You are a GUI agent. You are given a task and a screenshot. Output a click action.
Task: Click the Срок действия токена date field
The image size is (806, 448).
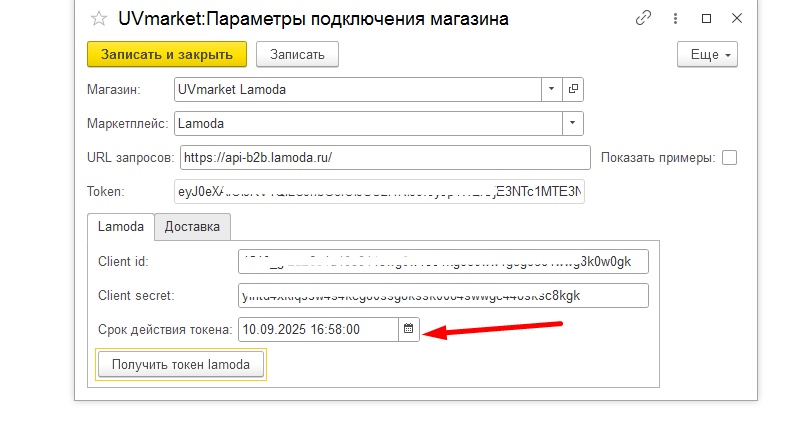(319, 329)
